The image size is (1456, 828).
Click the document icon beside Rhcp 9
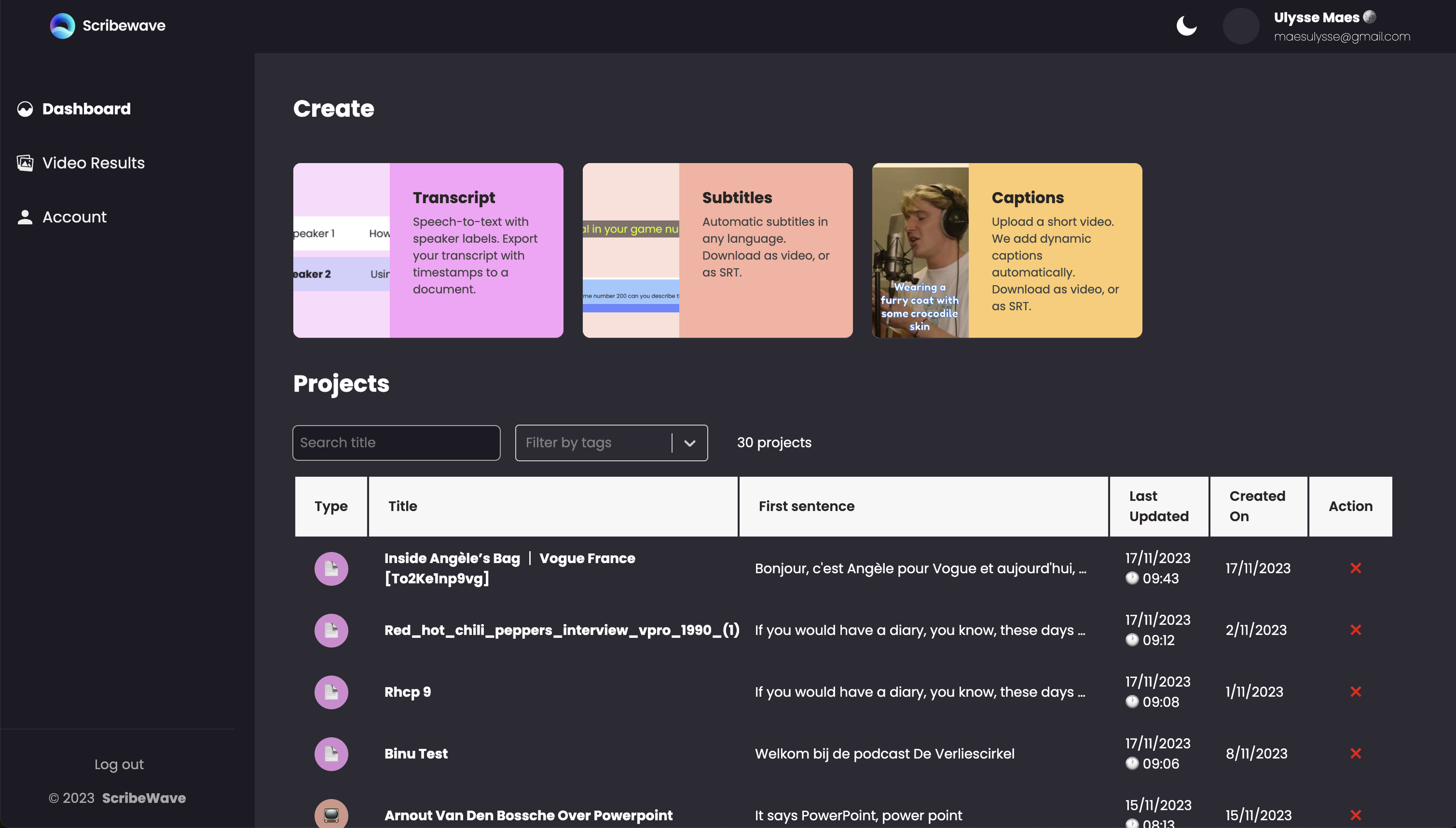331,692
